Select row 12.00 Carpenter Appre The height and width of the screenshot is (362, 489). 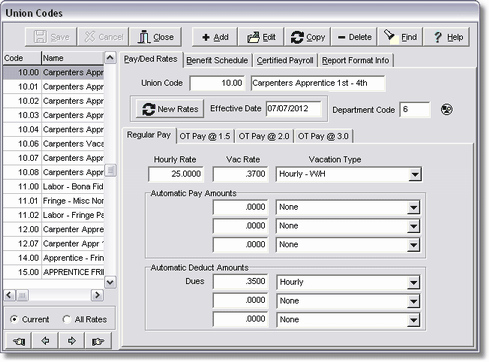54,230
